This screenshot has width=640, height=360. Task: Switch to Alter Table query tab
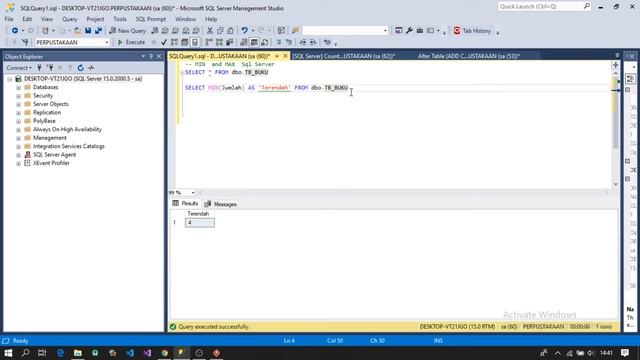pyautogui.click(x=469, y=56)
